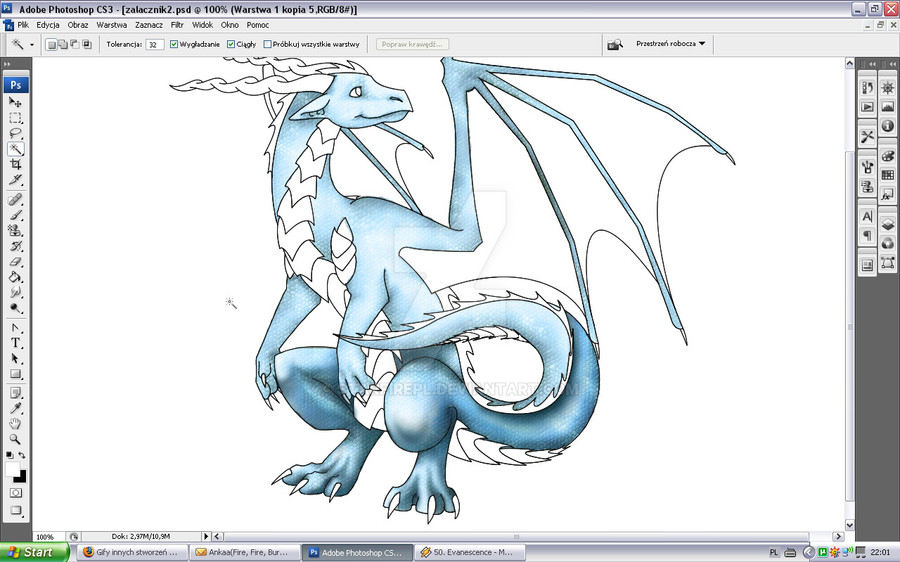Open the Przestrzeń robocza dropdown

click(670, 44)
